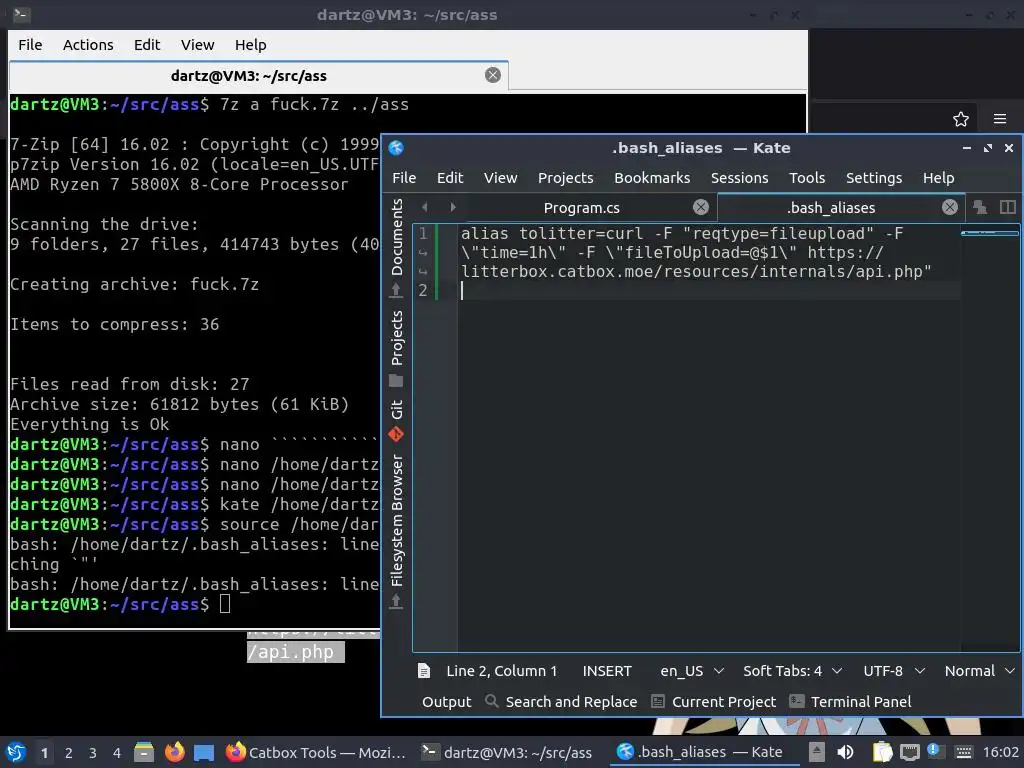This screenshot has width=1024, height=768.
Task: Go to next tab with forward arrow
Action: pyautogui.click(x=453, y=207)
